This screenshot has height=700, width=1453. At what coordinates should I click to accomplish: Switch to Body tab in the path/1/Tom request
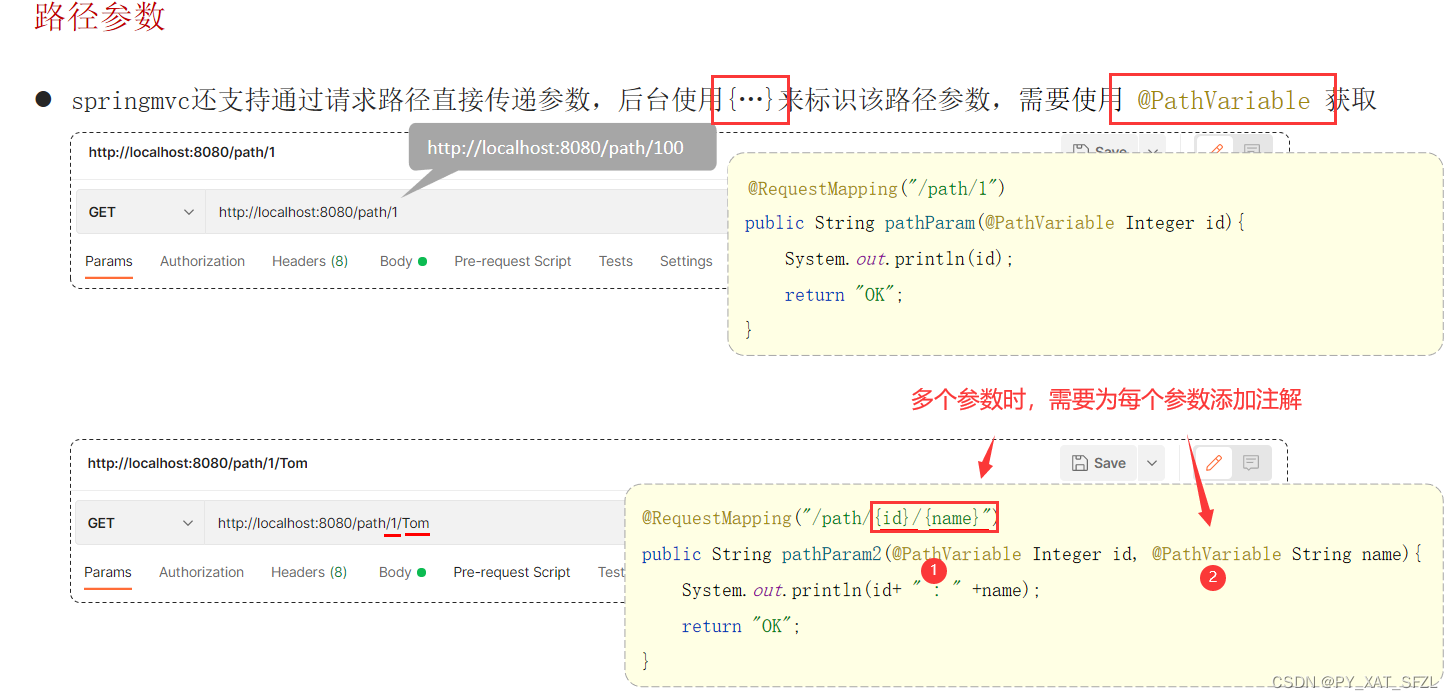tap(402, 572)
